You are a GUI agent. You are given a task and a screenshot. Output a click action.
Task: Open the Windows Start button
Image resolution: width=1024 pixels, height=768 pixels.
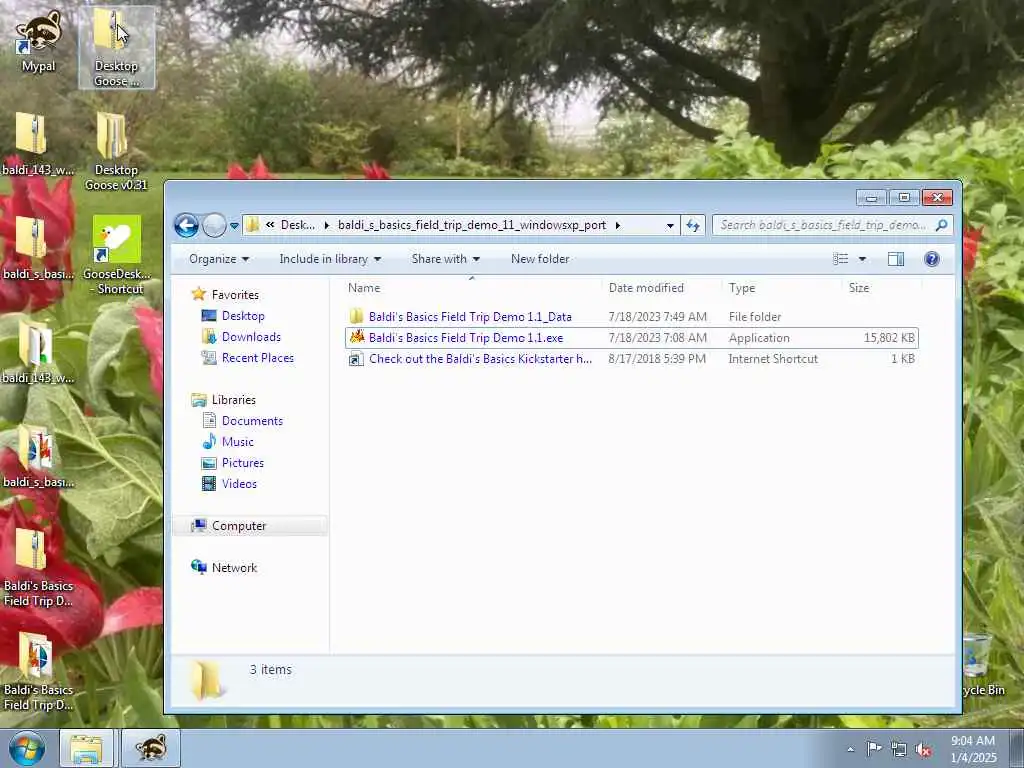(26, 748)
